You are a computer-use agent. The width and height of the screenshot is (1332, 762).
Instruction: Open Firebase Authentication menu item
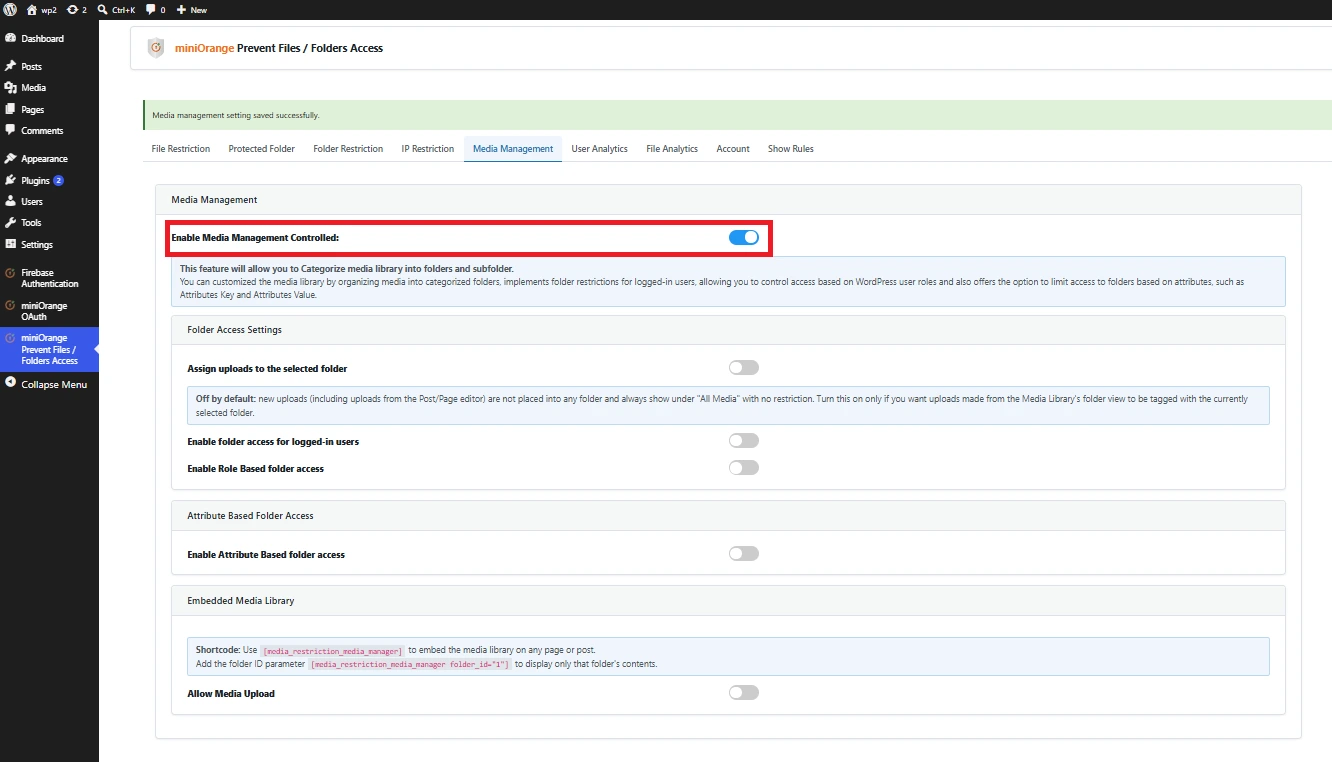(x=50, y=278)
